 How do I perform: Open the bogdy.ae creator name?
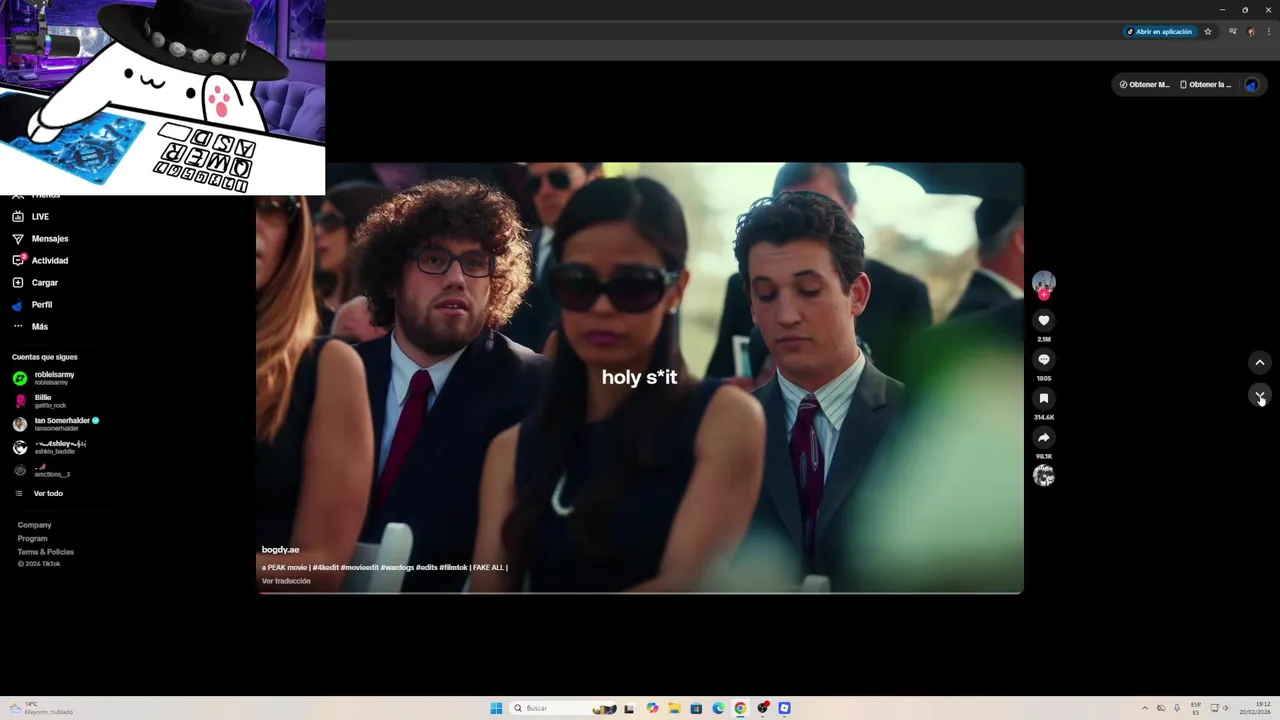pos(280,550)
